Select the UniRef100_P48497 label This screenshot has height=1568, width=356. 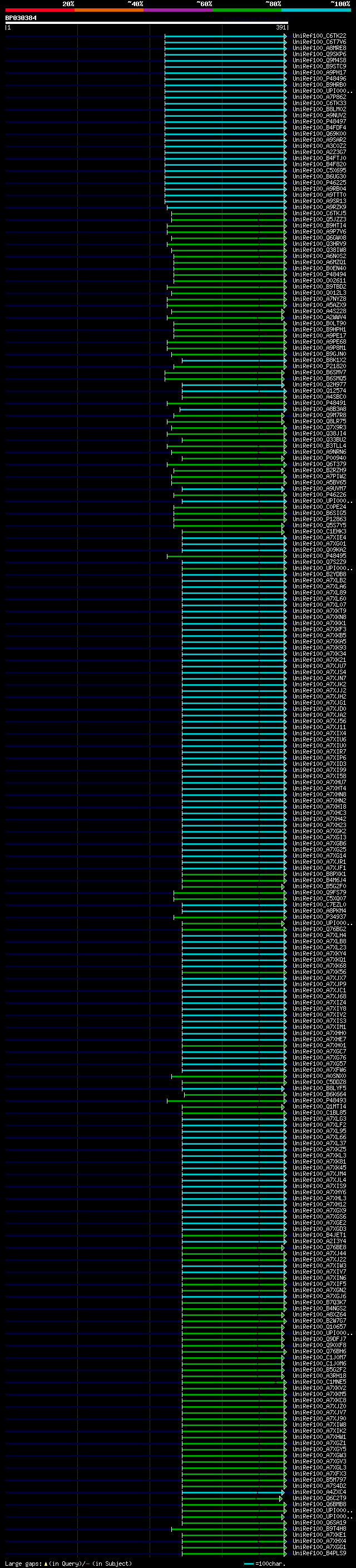[319, 121]
